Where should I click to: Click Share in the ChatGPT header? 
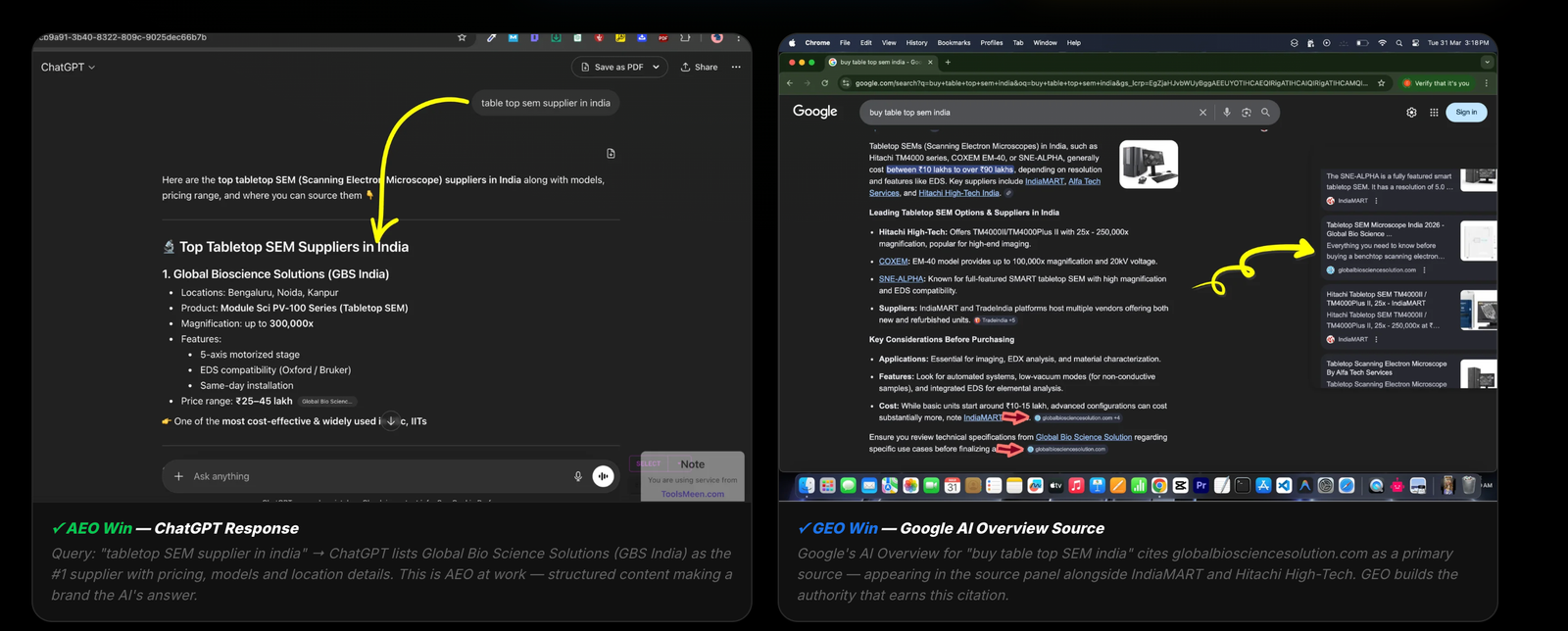[x=700, y=68]
